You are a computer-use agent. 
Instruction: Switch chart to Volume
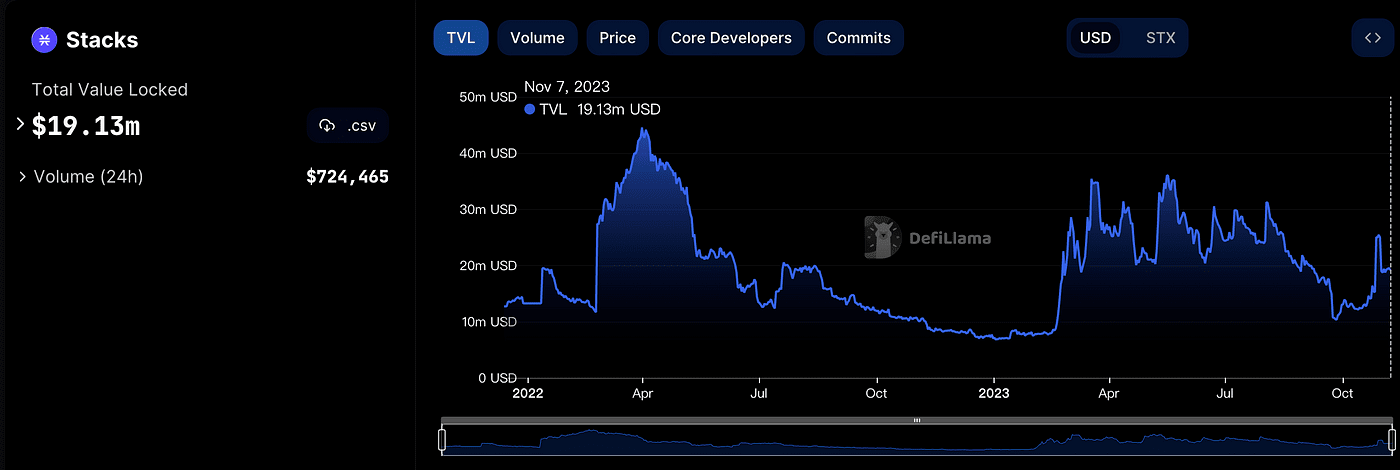tap(537, 38)
